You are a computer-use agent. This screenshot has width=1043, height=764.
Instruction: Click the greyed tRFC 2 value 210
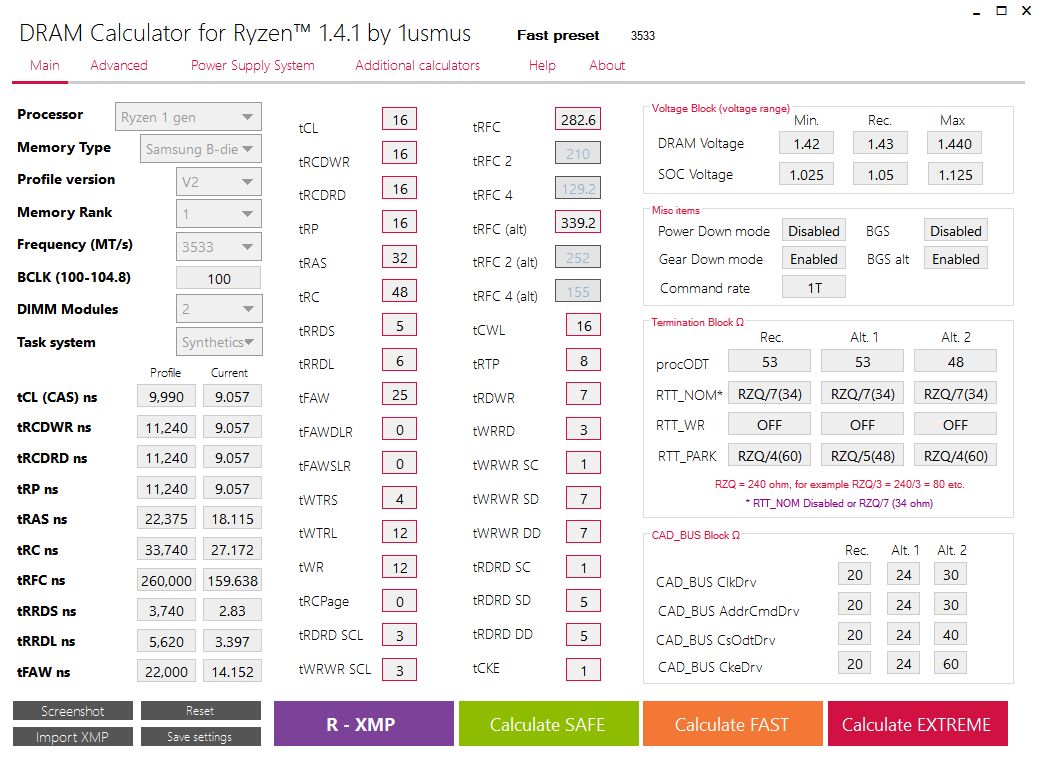coord(577,154)
